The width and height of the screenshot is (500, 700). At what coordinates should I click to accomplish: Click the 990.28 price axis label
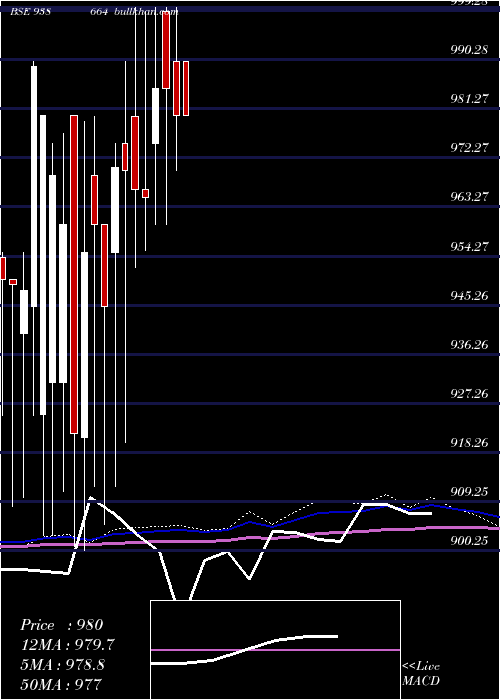point(469,50)
